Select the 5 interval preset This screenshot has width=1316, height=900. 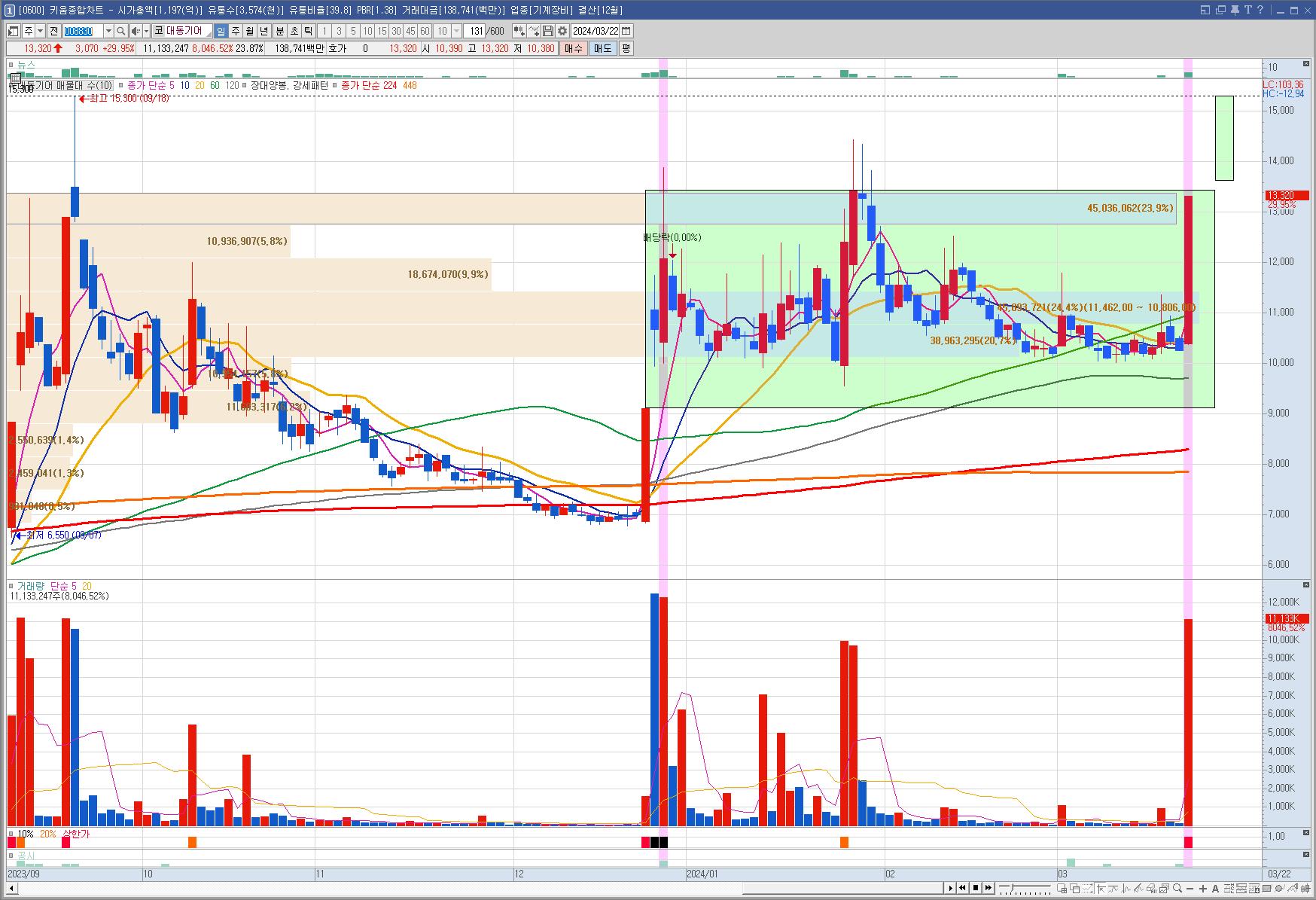tap(353, 31)
